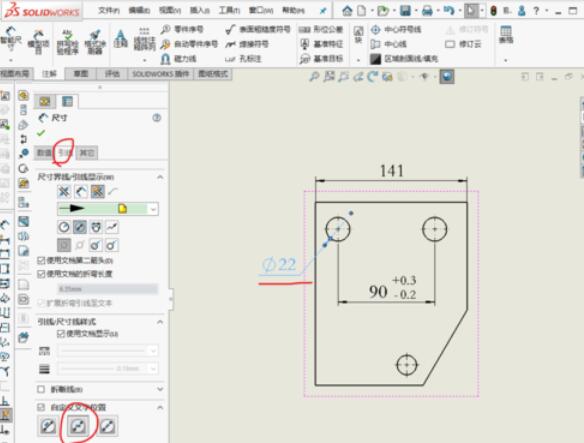This screenshot has width=584, height=443.
Task: Enable the 折断线 checkbox
Action: point(41,389)
